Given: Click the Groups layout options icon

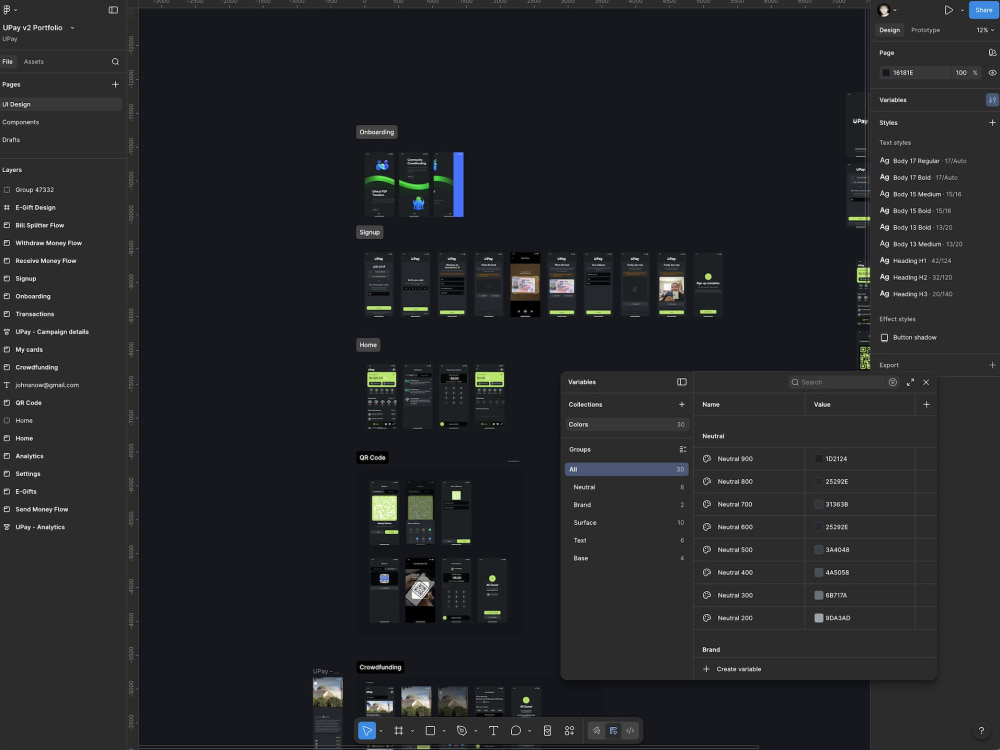Looking at the screenshot, I should coord(682,450).
